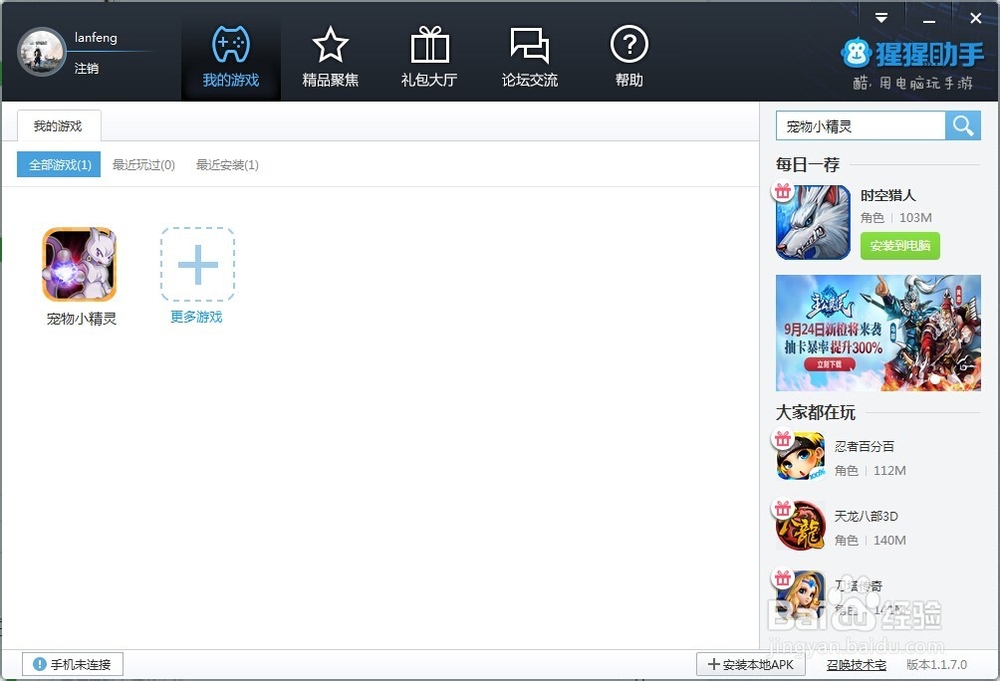The width and height of the screenshot is (1000, 681).
Task: Click the 猩猩助手 monkey logo
Action: pos(856,54)
